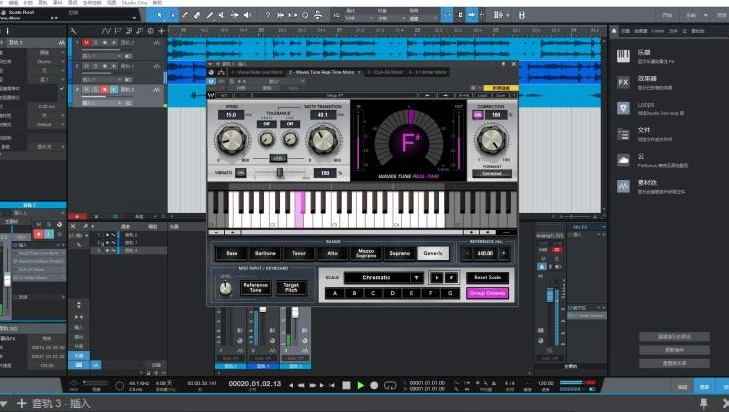Screen dimensions: 729x412
Task: Toggle the plugin power bypass button
Action: 212,81
